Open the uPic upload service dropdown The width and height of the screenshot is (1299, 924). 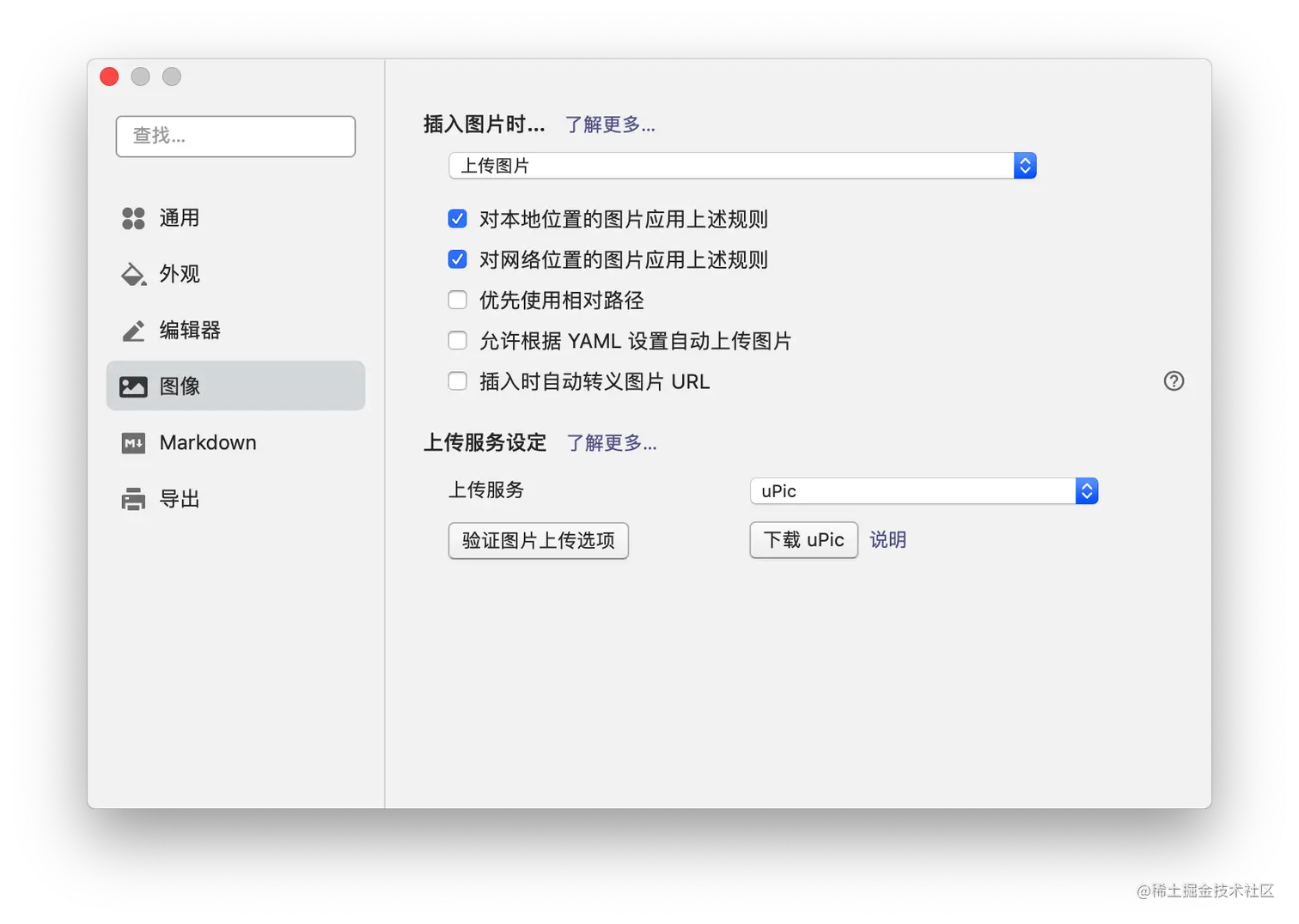click(924, 491)
